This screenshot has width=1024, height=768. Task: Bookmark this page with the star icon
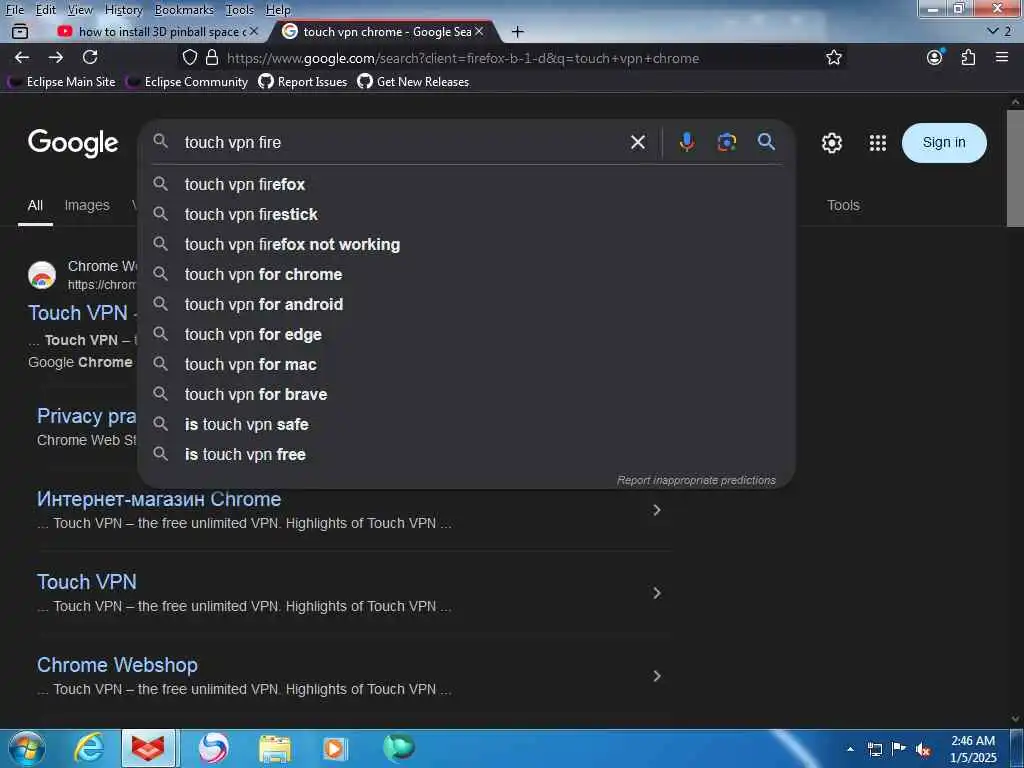point(834,57)
